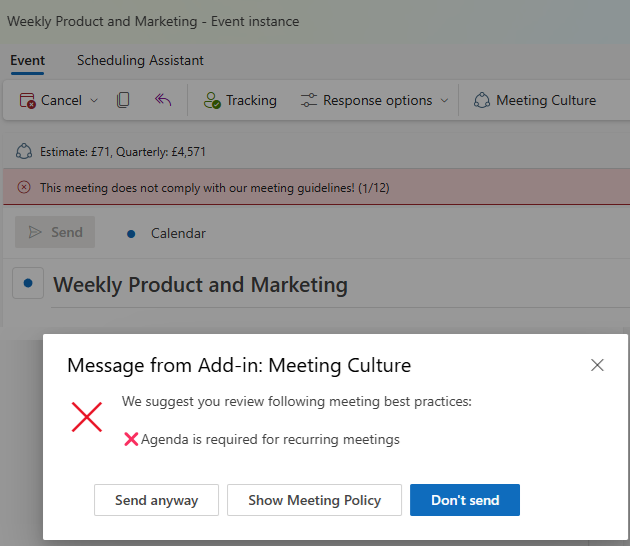Click the purple reply-all arrow icon

pyautogui.click(x=163, y=100)
